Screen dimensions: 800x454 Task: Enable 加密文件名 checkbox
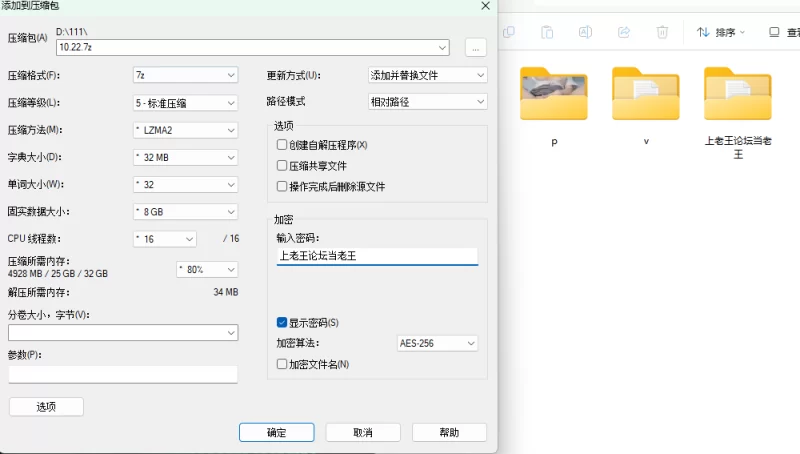(282, 364)
